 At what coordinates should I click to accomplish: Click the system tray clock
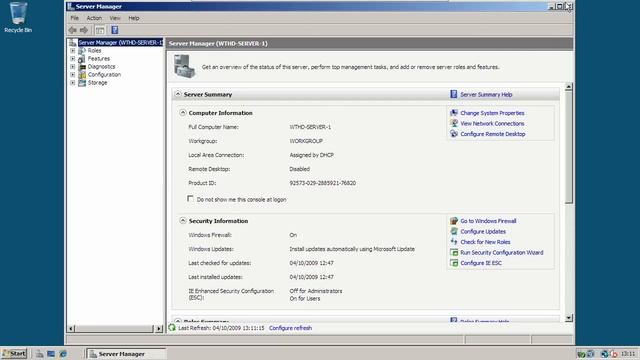pyautogui.click(x=628, y=354)
